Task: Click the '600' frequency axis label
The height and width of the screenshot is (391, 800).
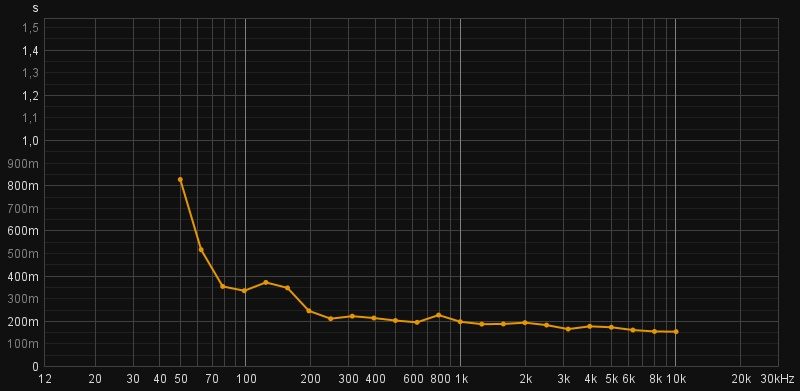Action: 414,379
